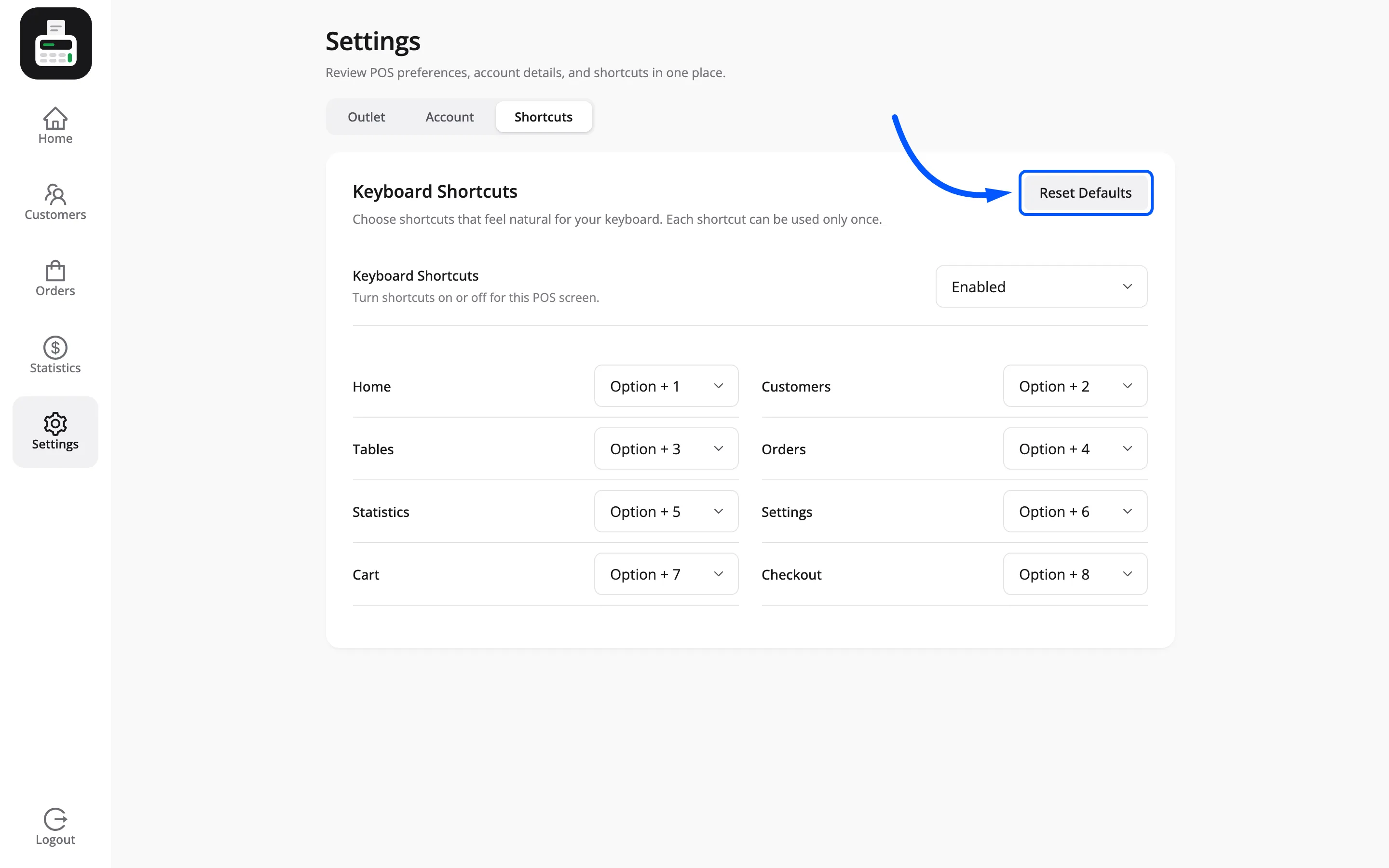Click the Cart row label
Image resolution: width=1389 pixels, height=868 pixels.
click(366, 575)
